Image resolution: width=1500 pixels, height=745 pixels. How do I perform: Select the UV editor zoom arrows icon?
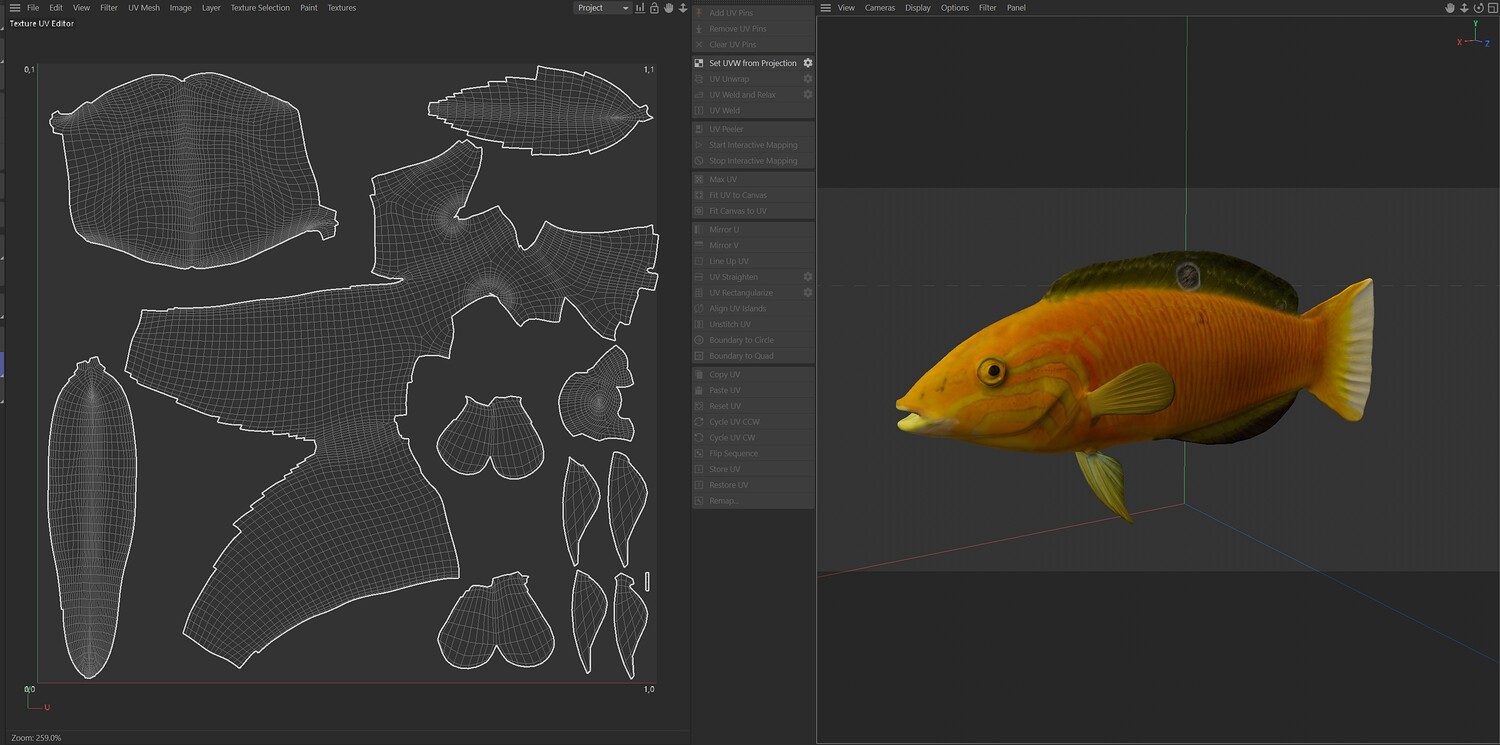(682, 8)
